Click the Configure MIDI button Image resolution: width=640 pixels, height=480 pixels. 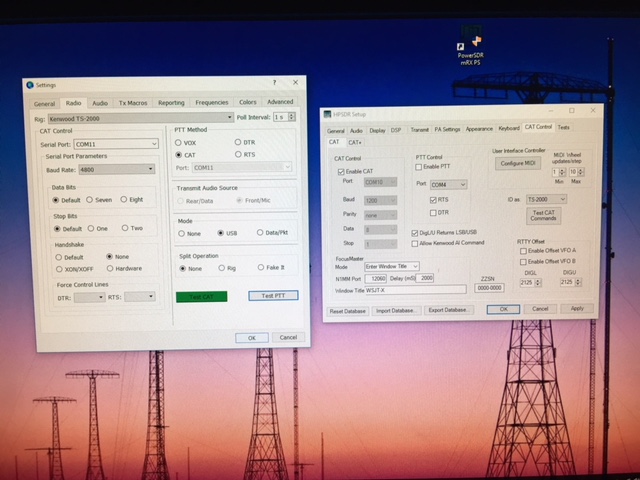pyautogui.click(x=518, y=163)
